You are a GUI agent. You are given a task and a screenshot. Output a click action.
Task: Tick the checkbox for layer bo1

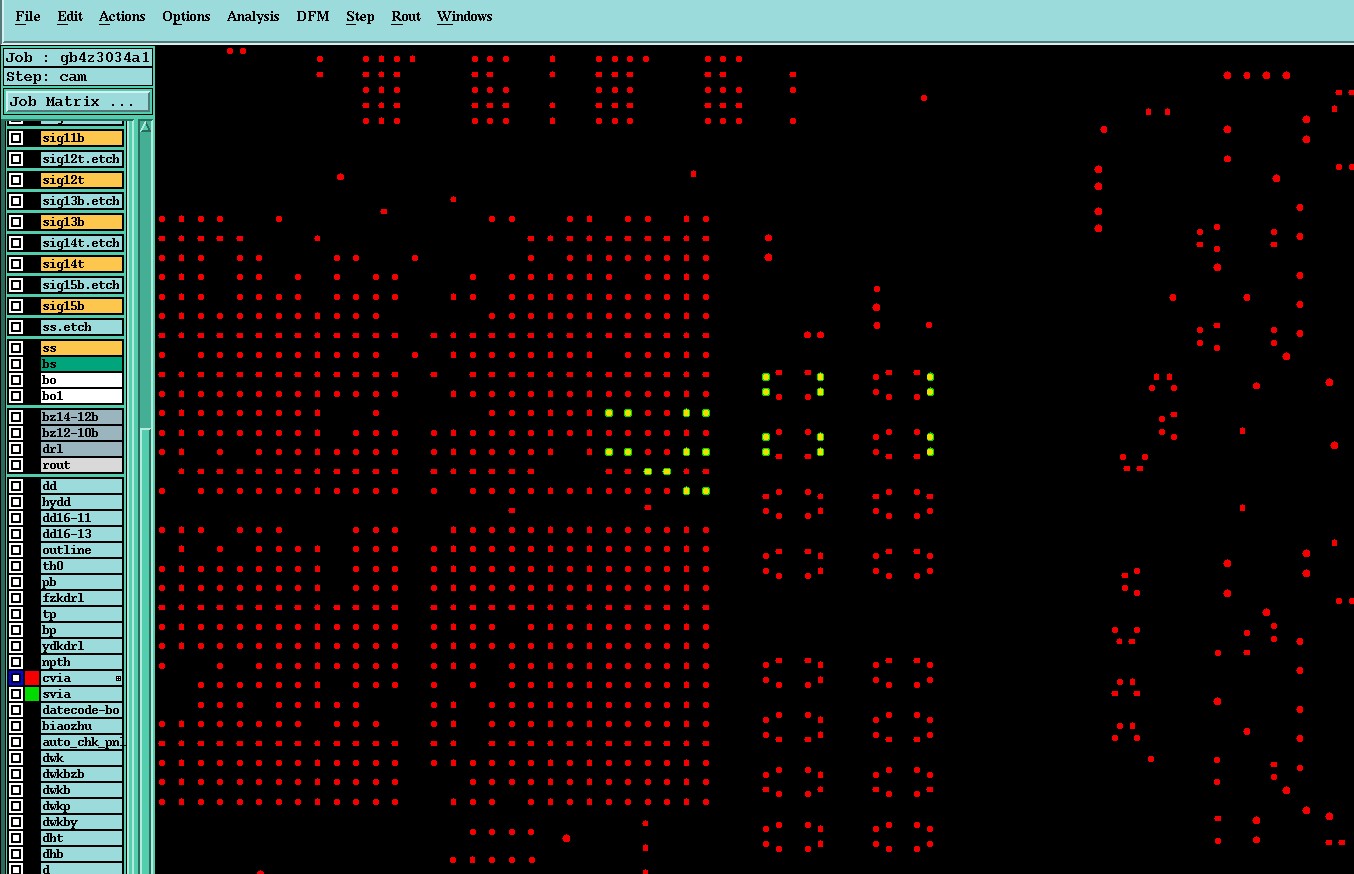(16, 396)
